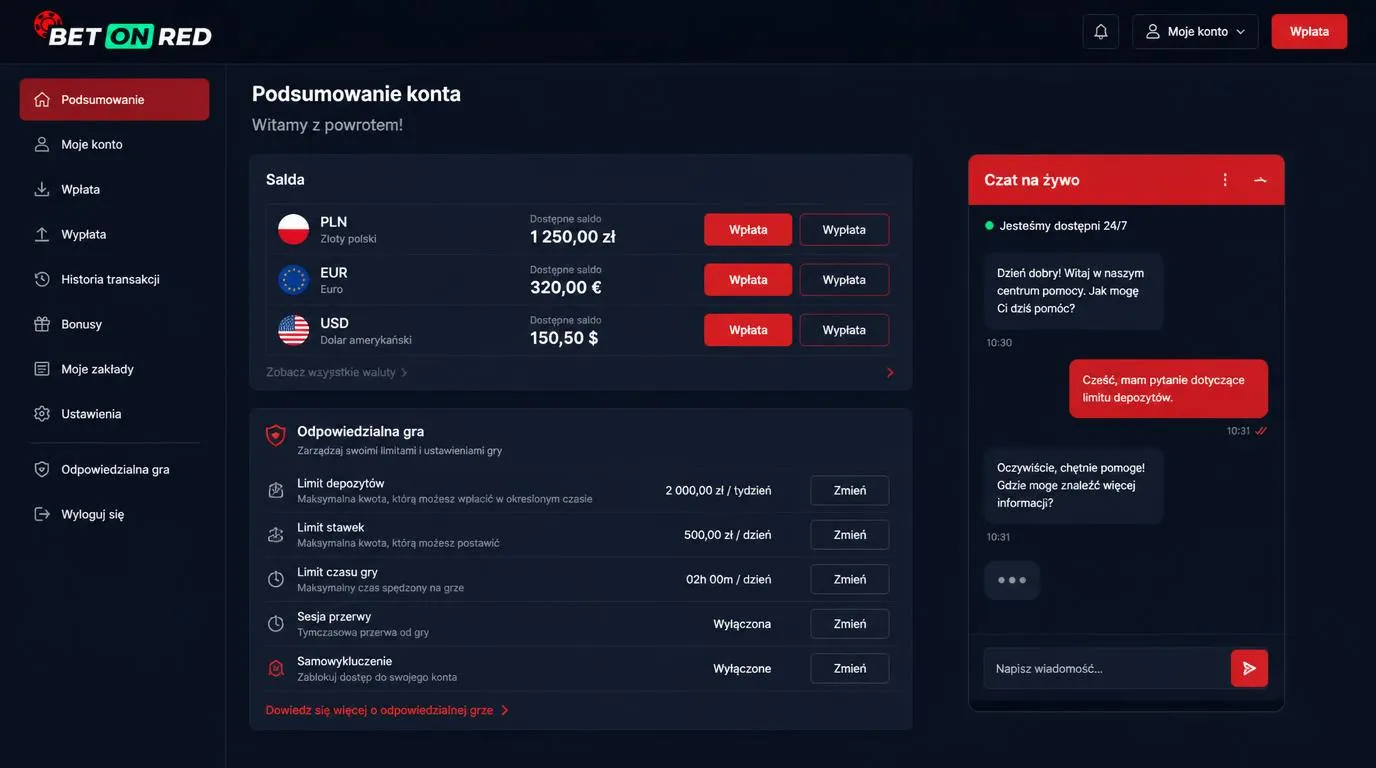Open the Moje konto dropdown in header
The height and width of the screenshot is (768, 1376).
(1195, 32)
